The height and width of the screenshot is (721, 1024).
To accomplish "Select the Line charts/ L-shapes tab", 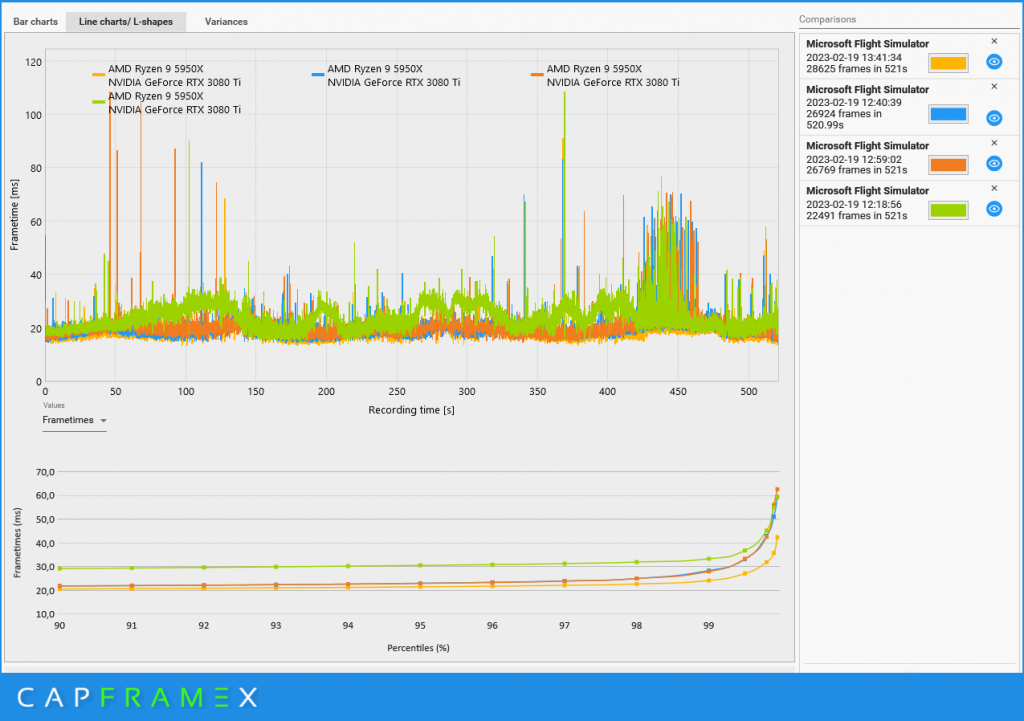I will (126, 22).
